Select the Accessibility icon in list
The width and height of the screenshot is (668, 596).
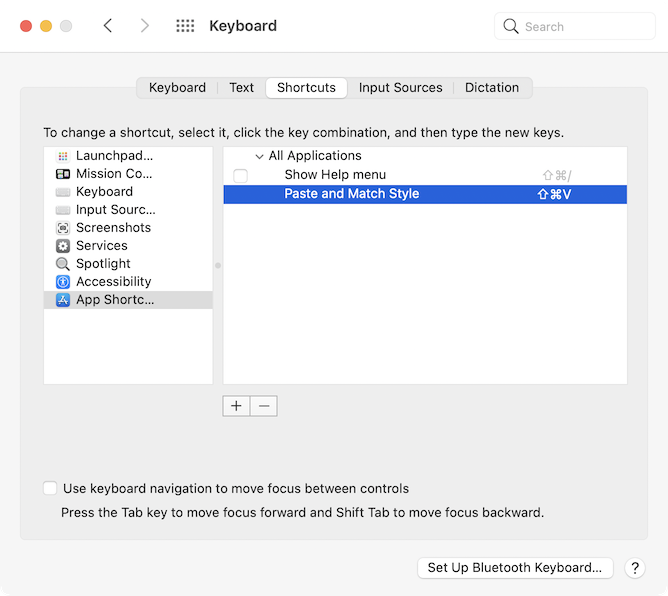pos(63,282)
